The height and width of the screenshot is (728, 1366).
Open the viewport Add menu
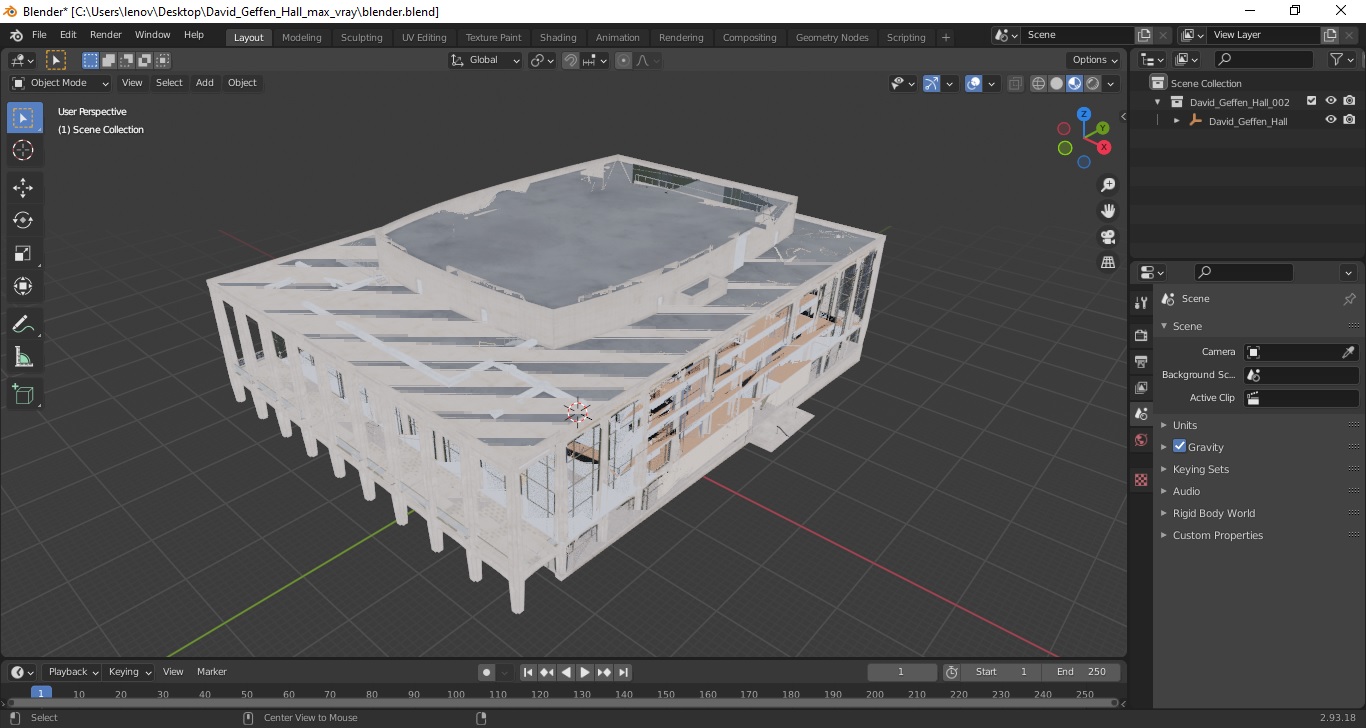coord(205,83)
